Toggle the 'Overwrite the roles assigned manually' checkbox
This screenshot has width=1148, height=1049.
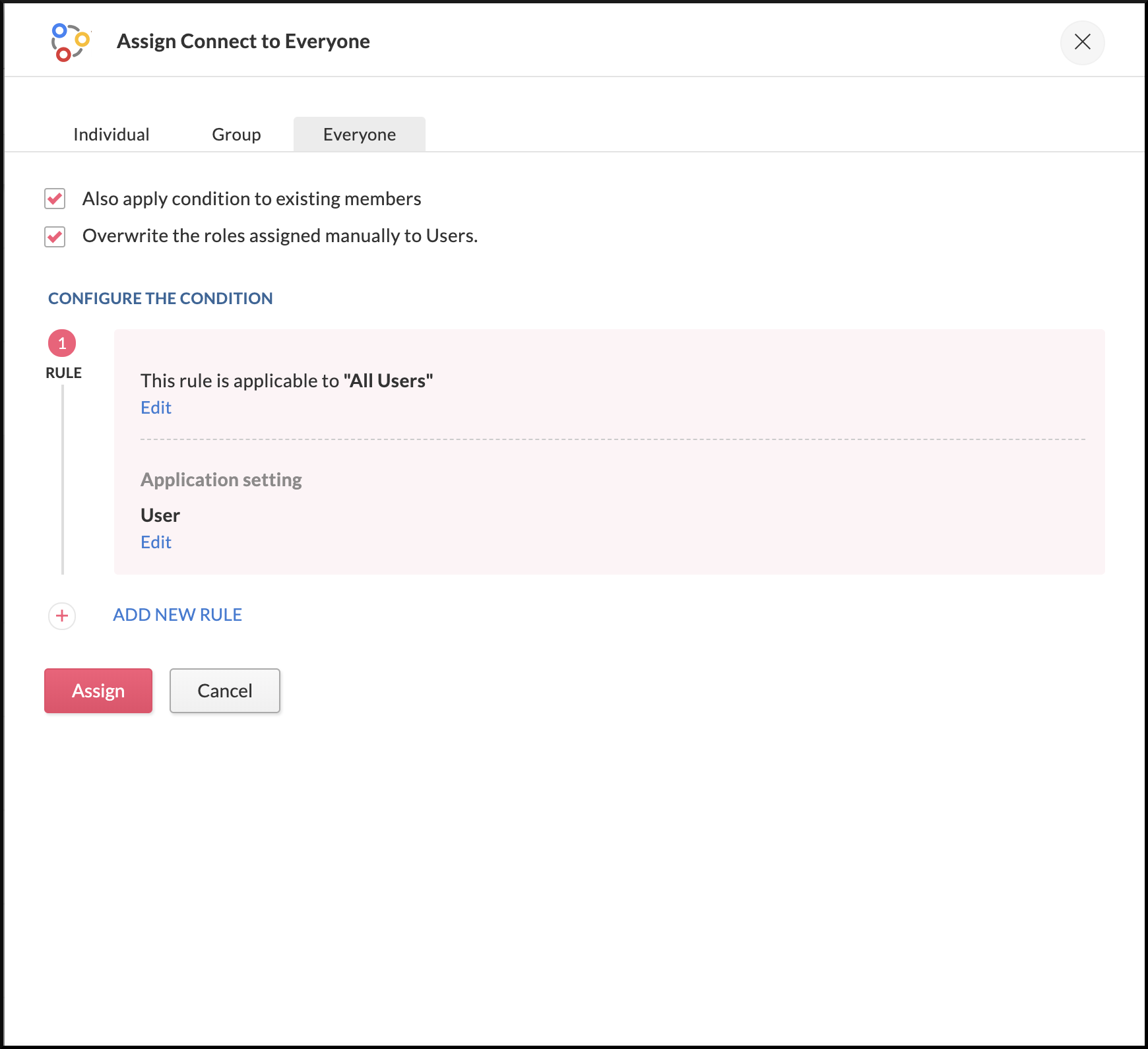[55, 236]
